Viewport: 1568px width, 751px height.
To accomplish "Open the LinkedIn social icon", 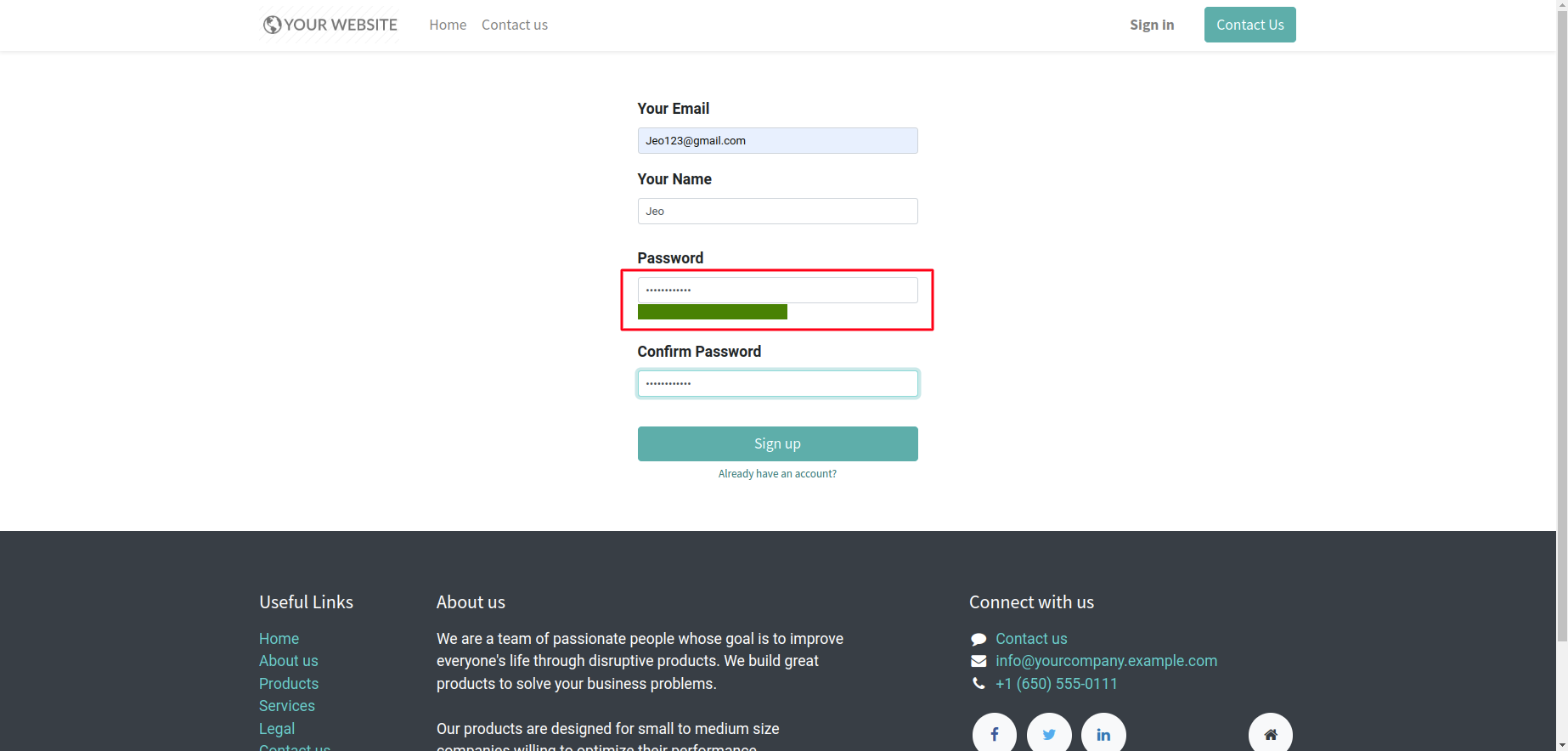I will point(1103,734).
